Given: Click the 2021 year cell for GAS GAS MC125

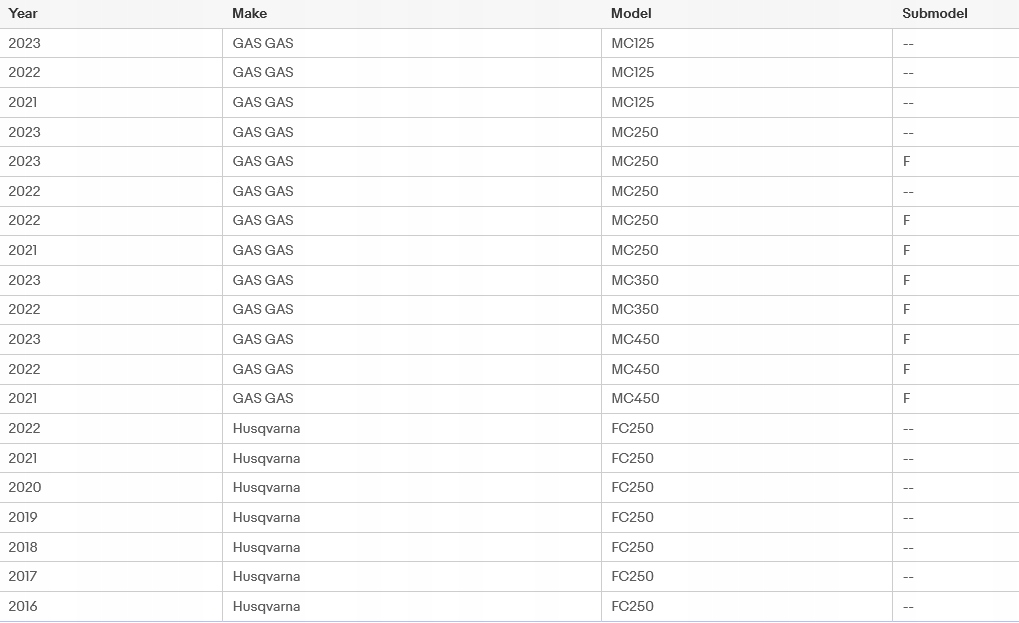Looking at the screenshot, I should [x=23, y=102].
